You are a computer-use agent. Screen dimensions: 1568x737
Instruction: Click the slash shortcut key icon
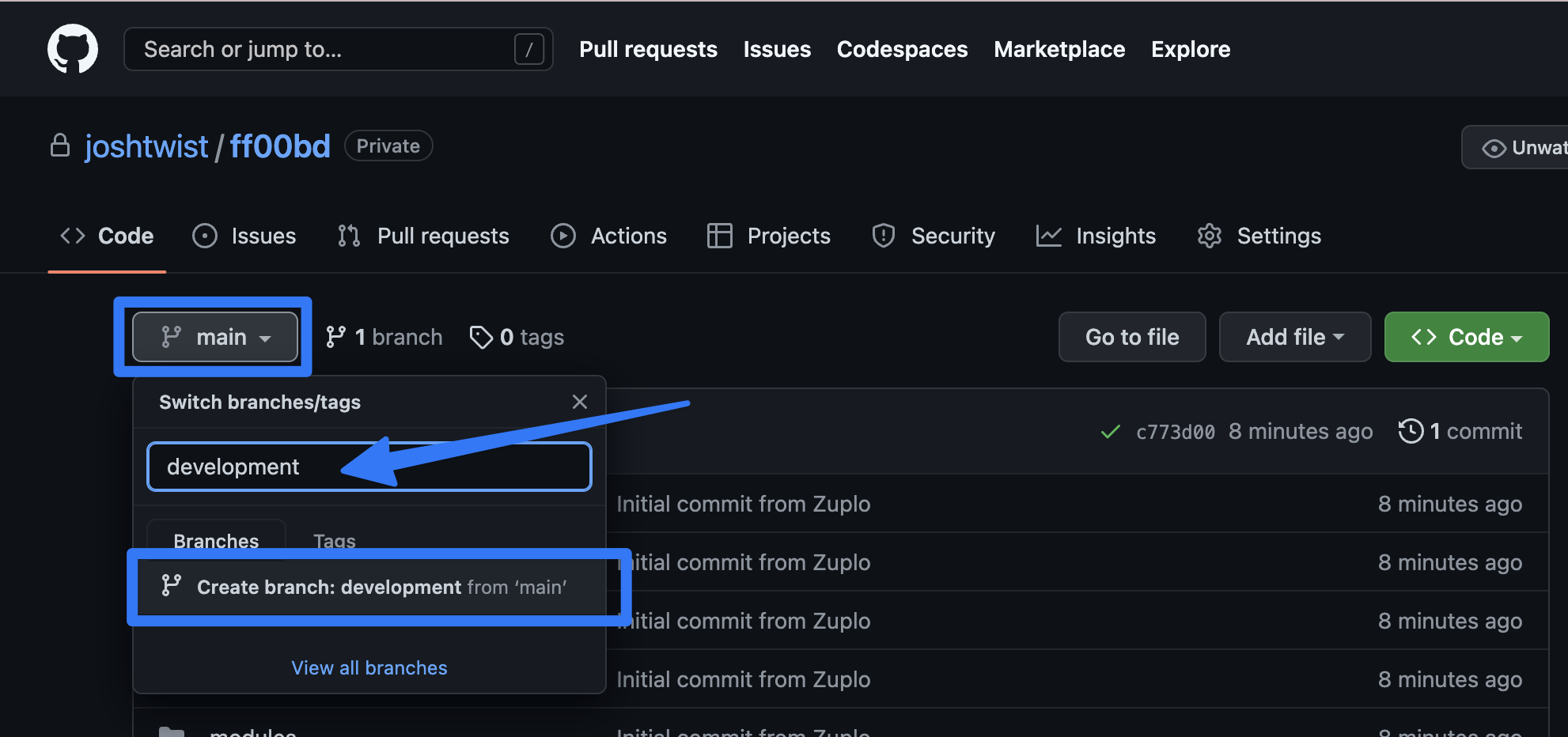click(528, 49)
